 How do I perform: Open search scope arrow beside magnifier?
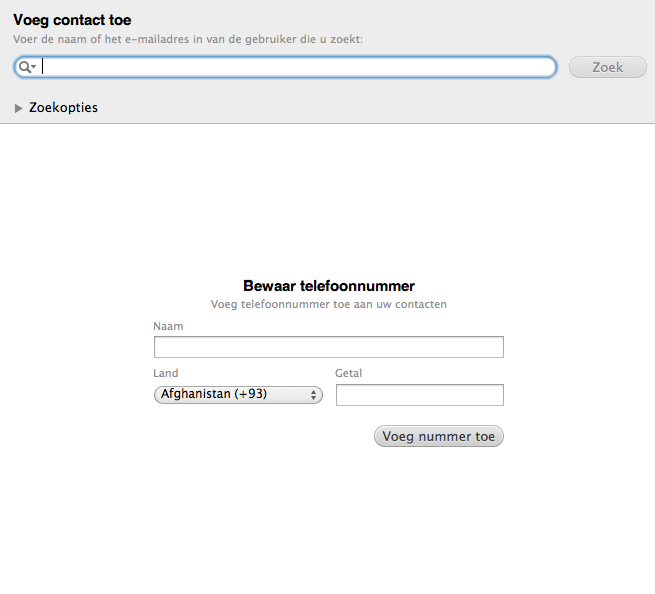coord(34,68)
